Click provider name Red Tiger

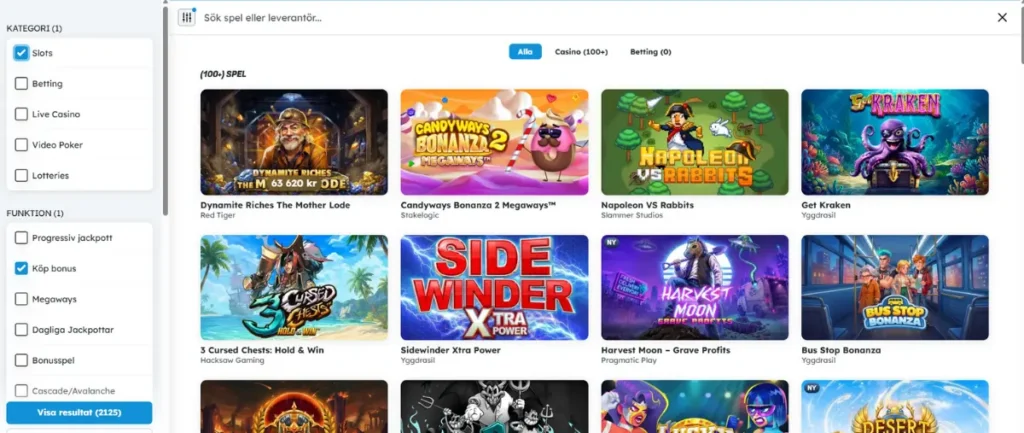[x=216, y=215]
